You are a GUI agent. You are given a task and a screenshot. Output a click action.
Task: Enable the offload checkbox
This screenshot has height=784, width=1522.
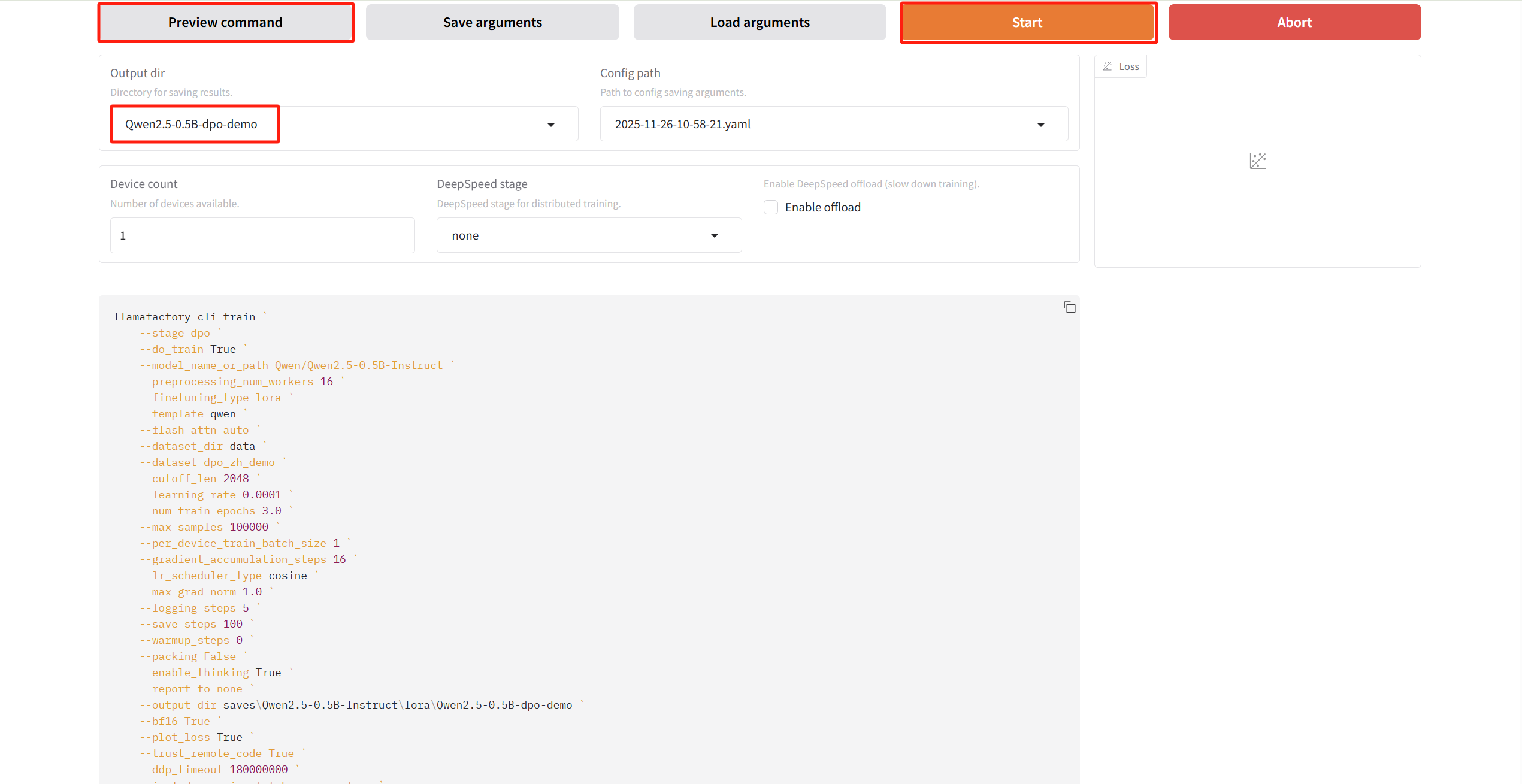pos(771,207)
